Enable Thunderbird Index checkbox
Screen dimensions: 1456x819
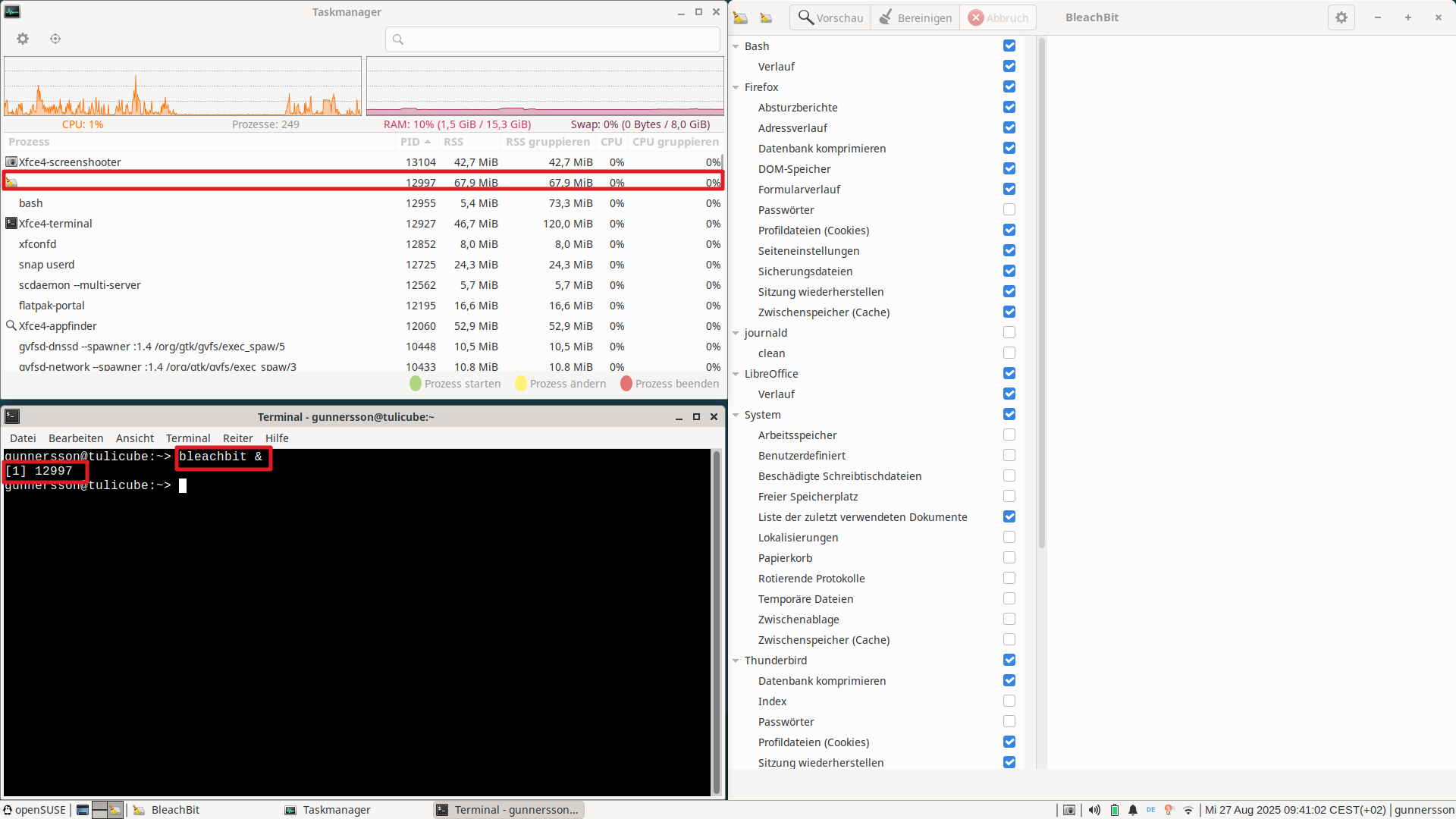1009,701
